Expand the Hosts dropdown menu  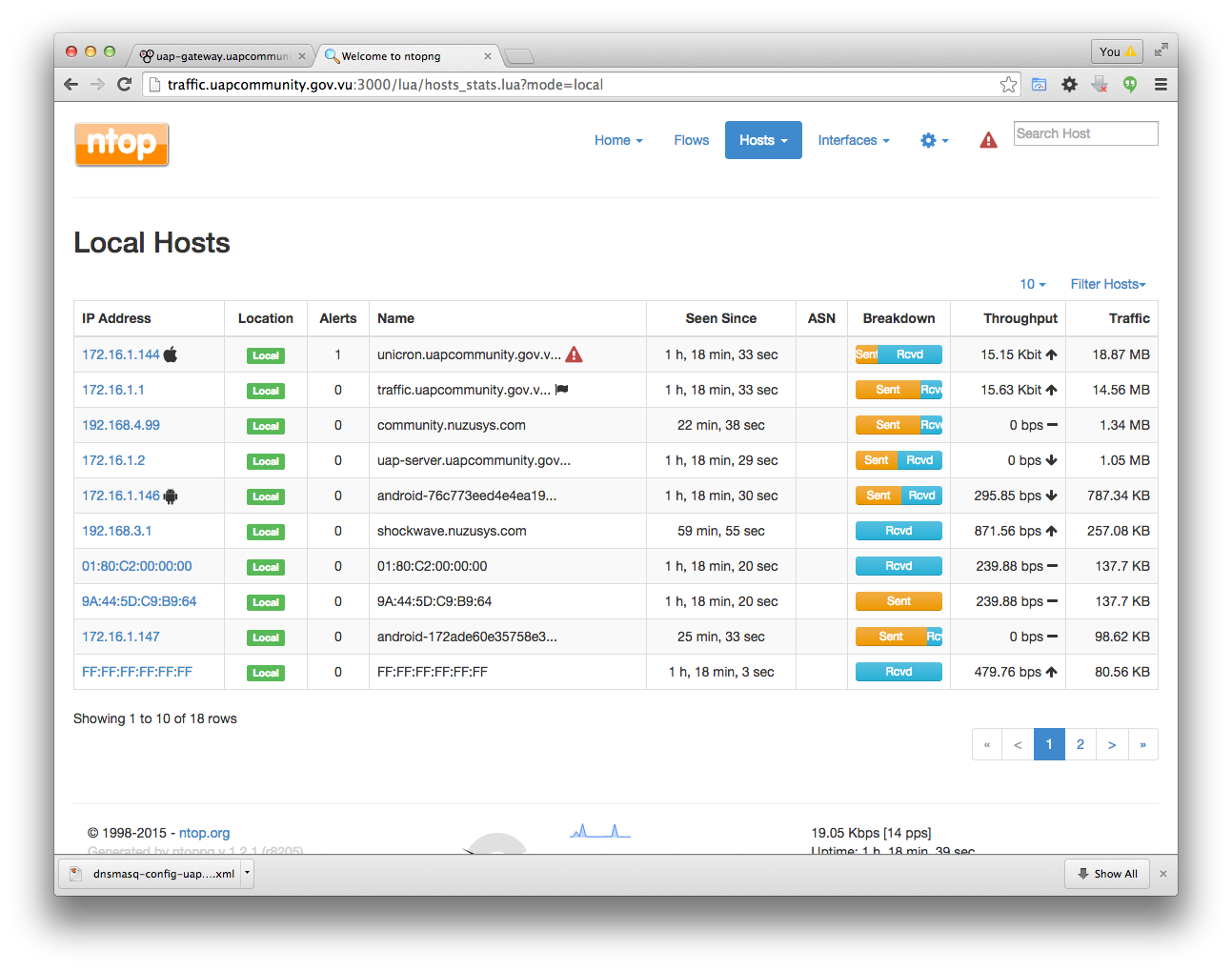(x=763, y=140)
